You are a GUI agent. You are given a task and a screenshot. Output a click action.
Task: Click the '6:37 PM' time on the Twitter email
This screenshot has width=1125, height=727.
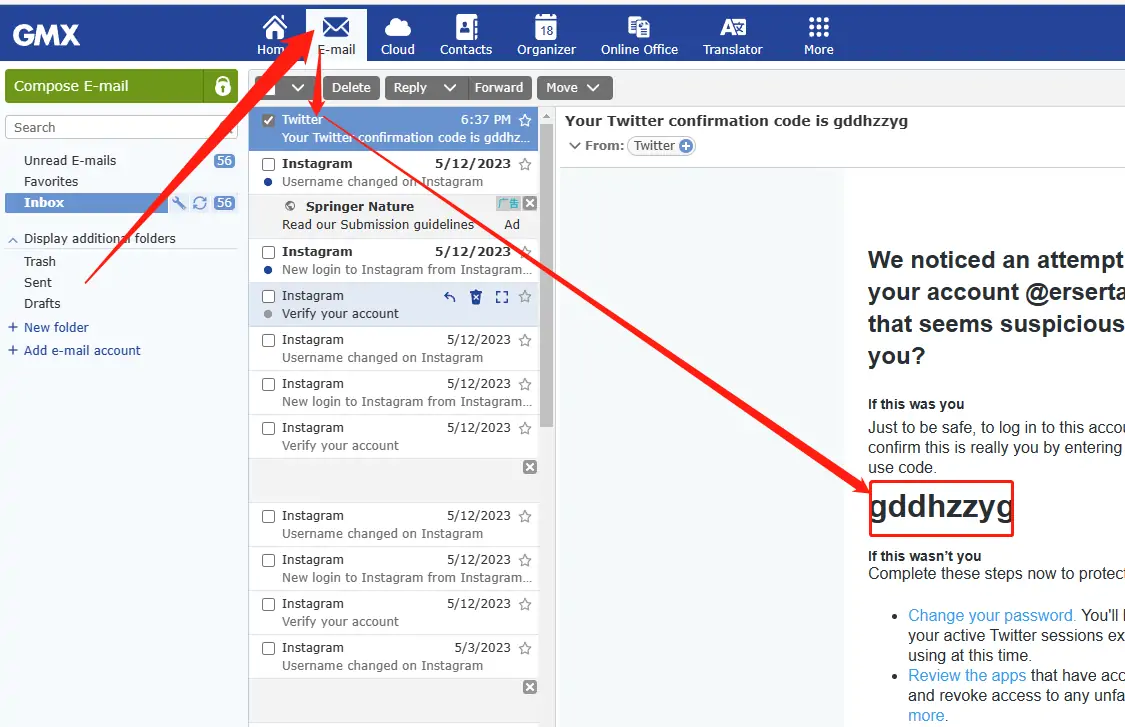486,120
